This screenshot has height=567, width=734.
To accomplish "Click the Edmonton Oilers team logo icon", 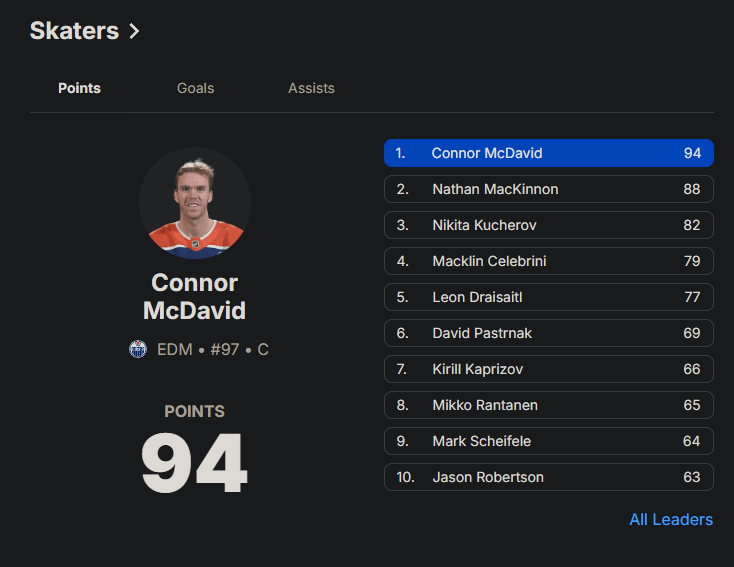I will pyautogui.click(x=138, y=349).
